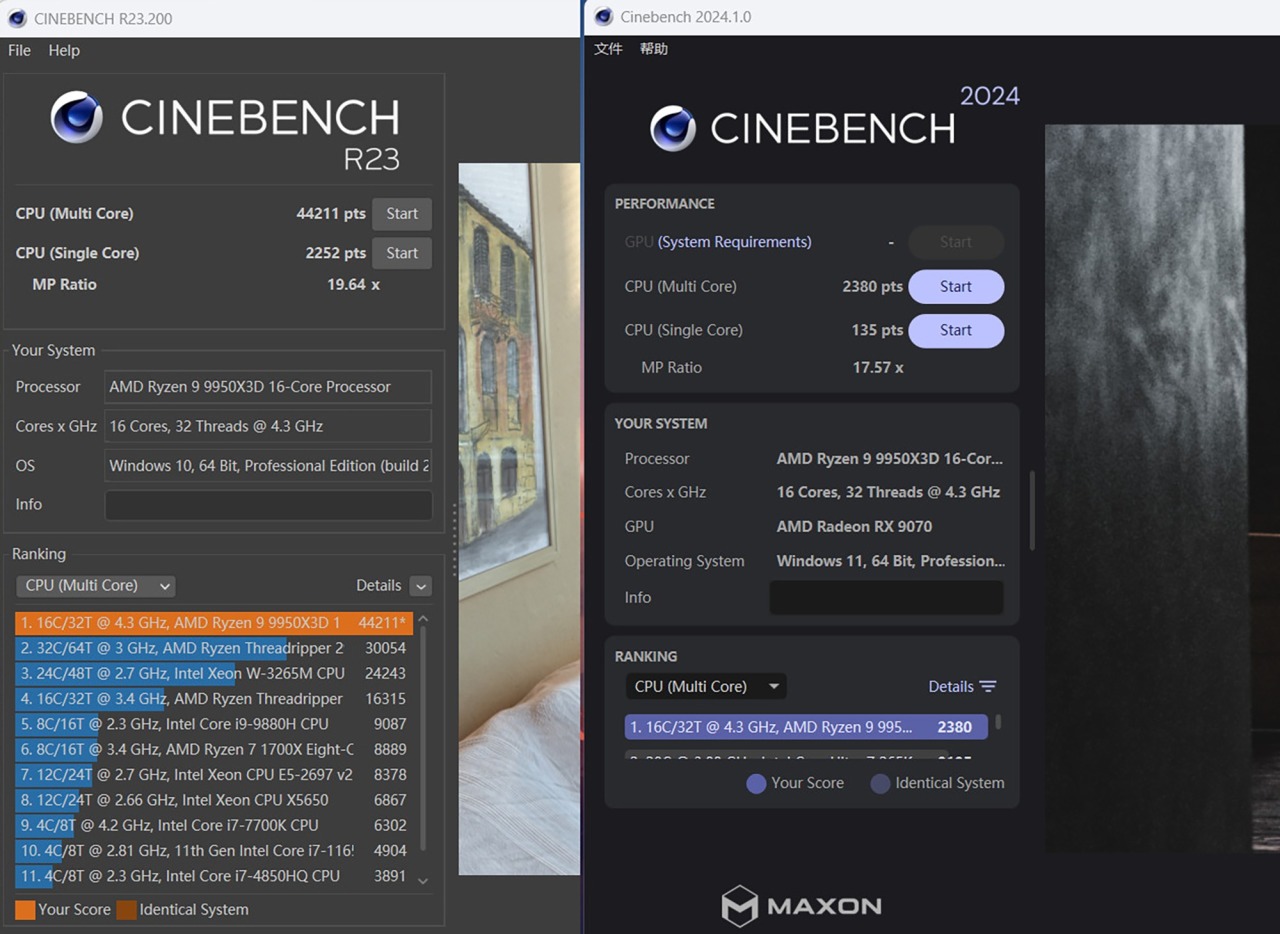The width and height of the screenshot is (1280, 934).
Task: Open the Help menu in R23
Action: (x=64, y=50)
